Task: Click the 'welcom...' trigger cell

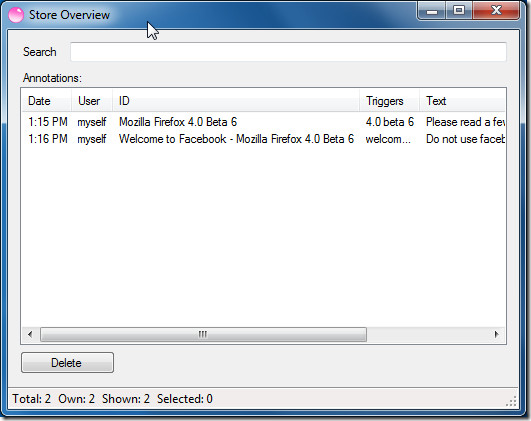Action: pyautogui.click(x=388, y=139)
